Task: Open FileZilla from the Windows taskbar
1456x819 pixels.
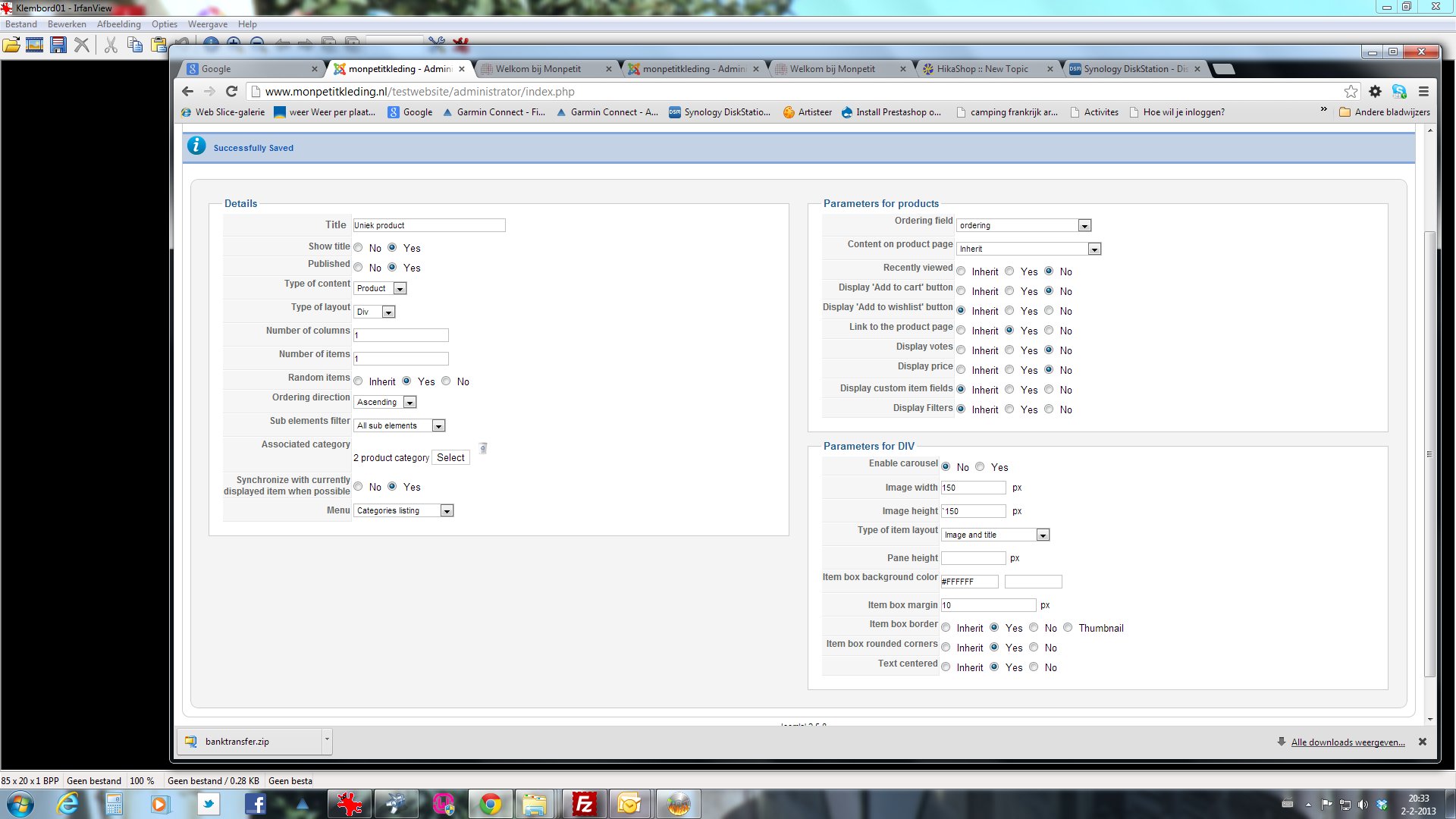Action: pyautogui.click(x=585, y=804)
